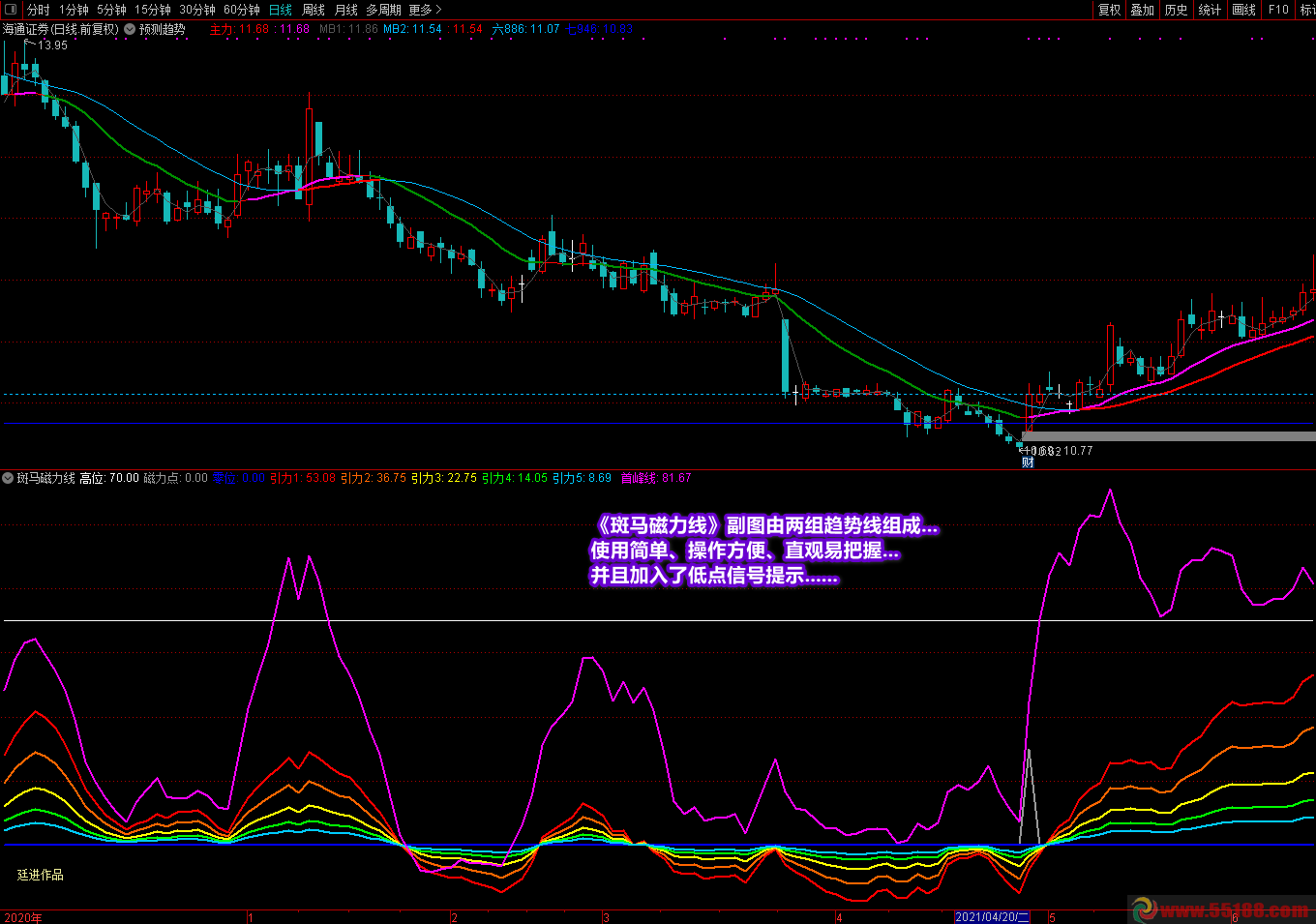Open the 历史 toolbar button
Viewport: 1316px width, 924px height.
tap(1176, 10)
